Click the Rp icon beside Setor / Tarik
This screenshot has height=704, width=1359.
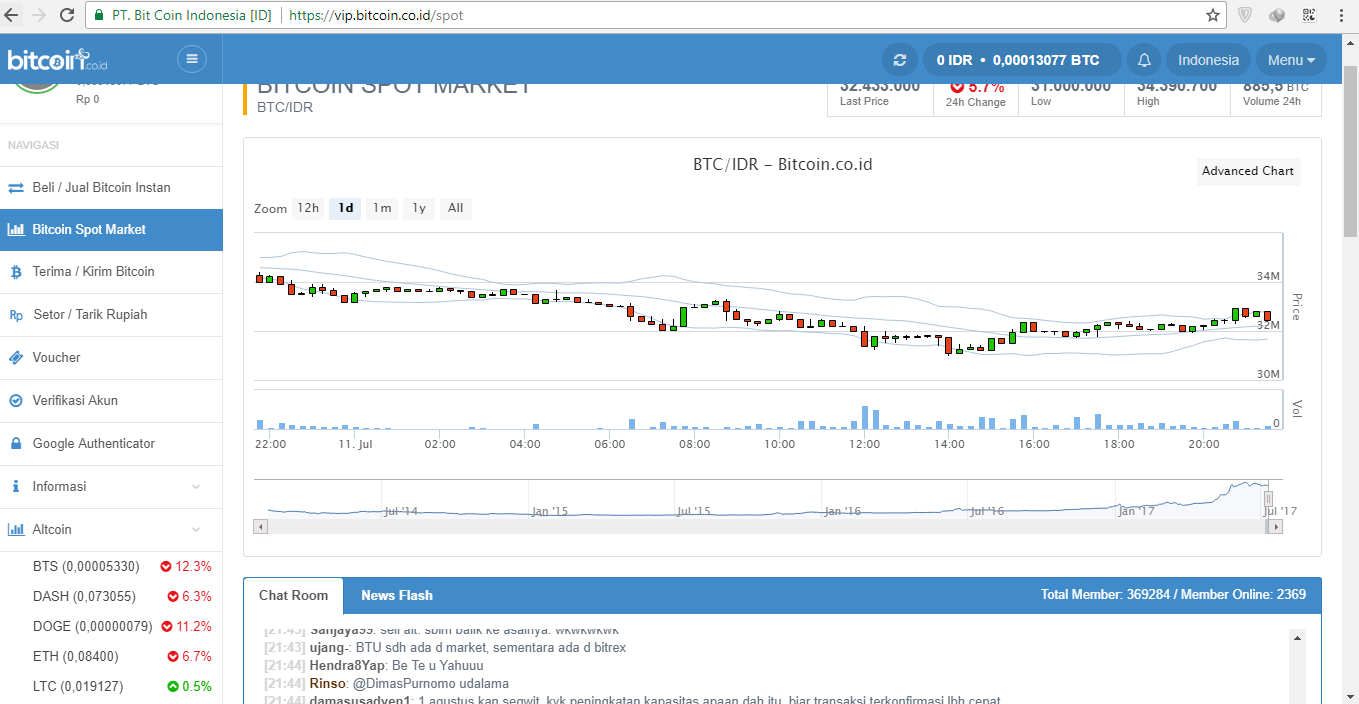click(x=16, y=315)
